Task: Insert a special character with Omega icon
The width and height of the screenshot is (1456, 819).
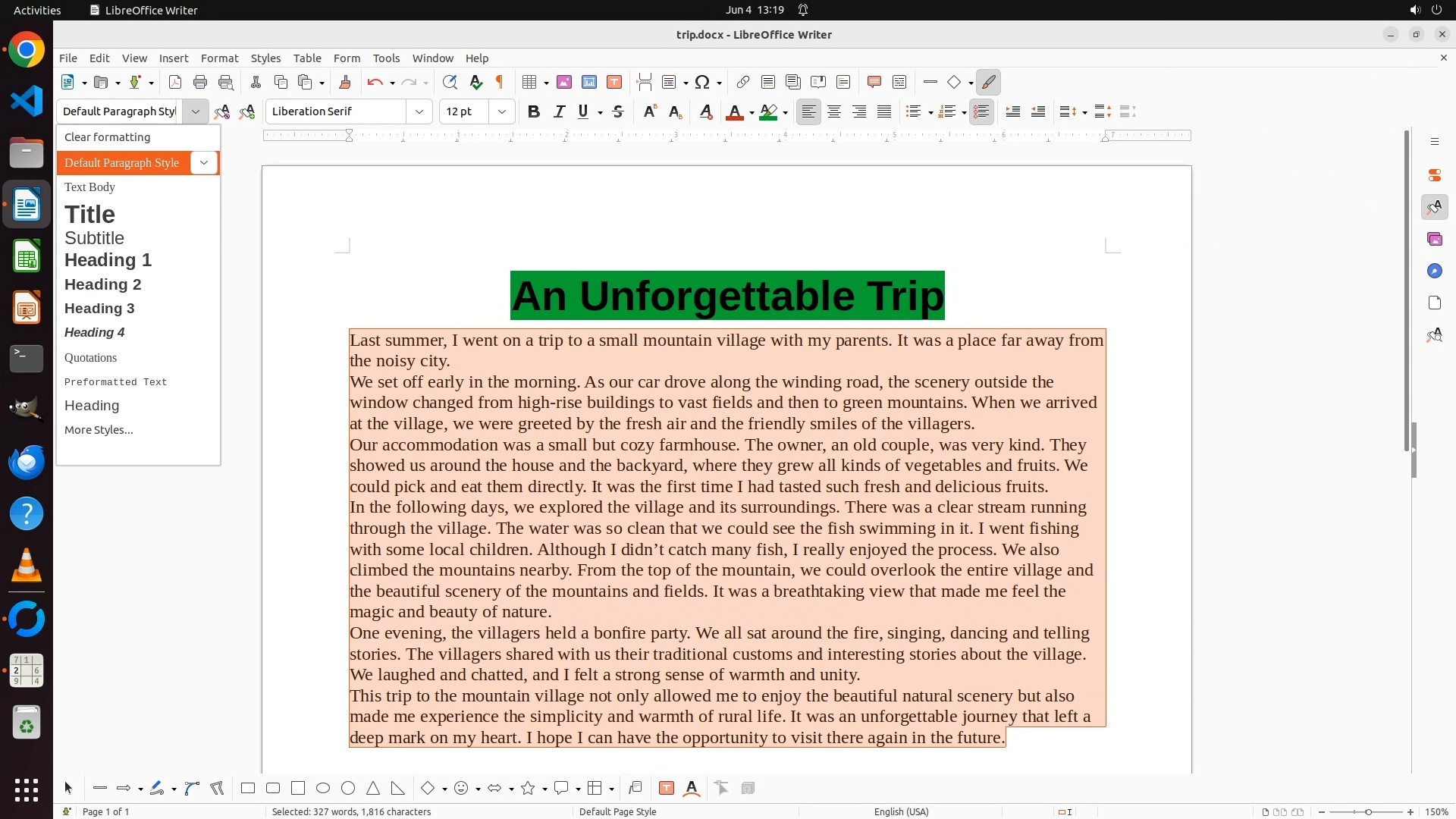Action: pyautogui.click(x=702, y=83)
